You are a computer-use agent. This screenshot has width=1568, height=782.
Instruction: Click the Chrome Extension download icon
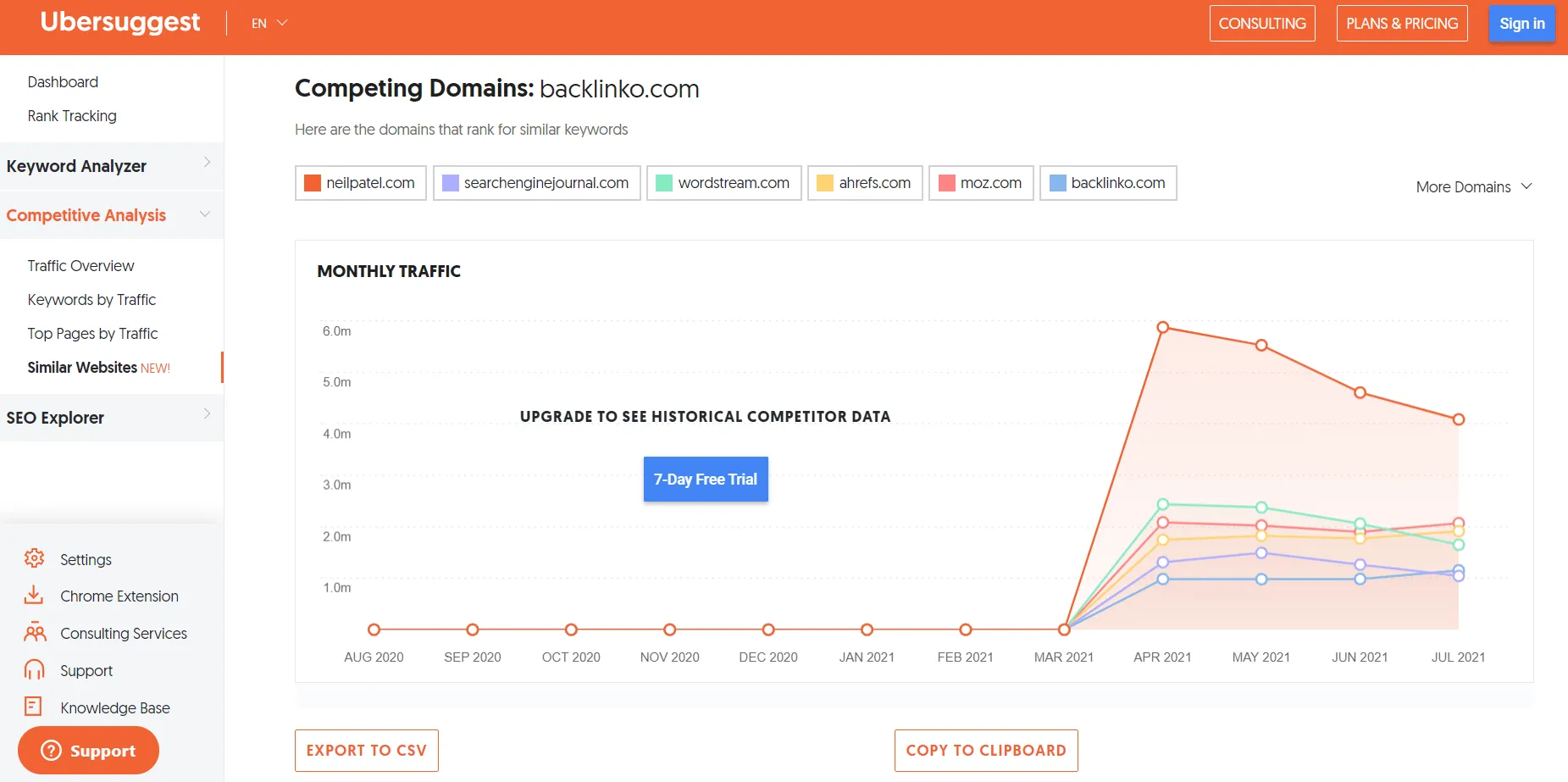point(34,595)
